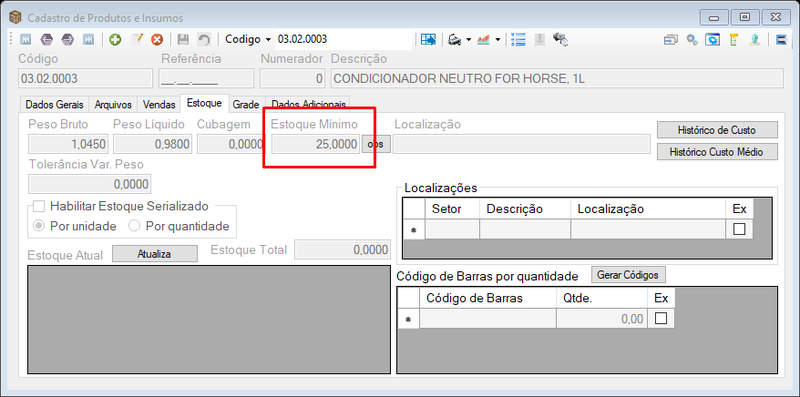Open the Codigo search type dropdown
Viewport: 800px width, 397px height.
[248, 39]
